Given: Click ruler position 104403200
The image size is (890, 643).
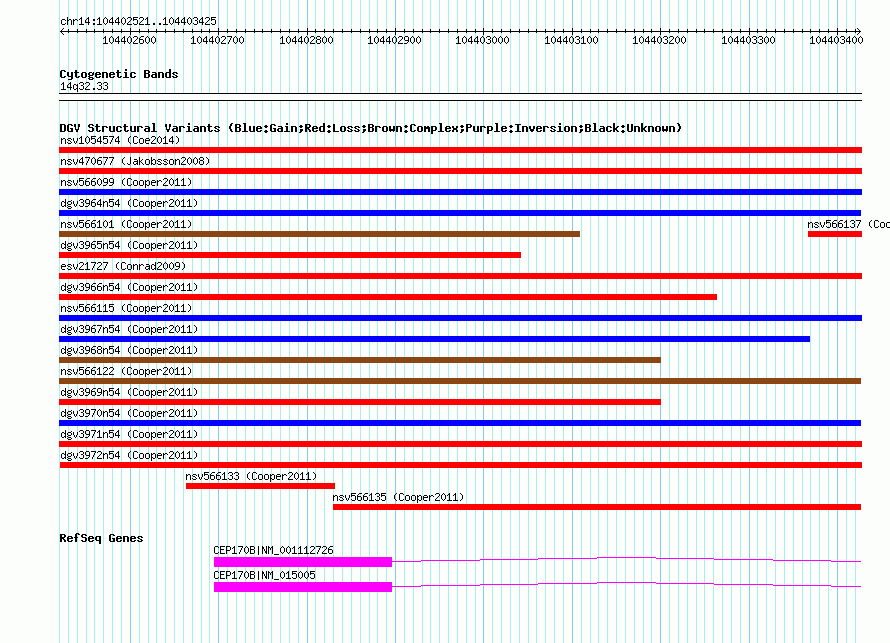Looking at the screenshot, I should (660, 40).
